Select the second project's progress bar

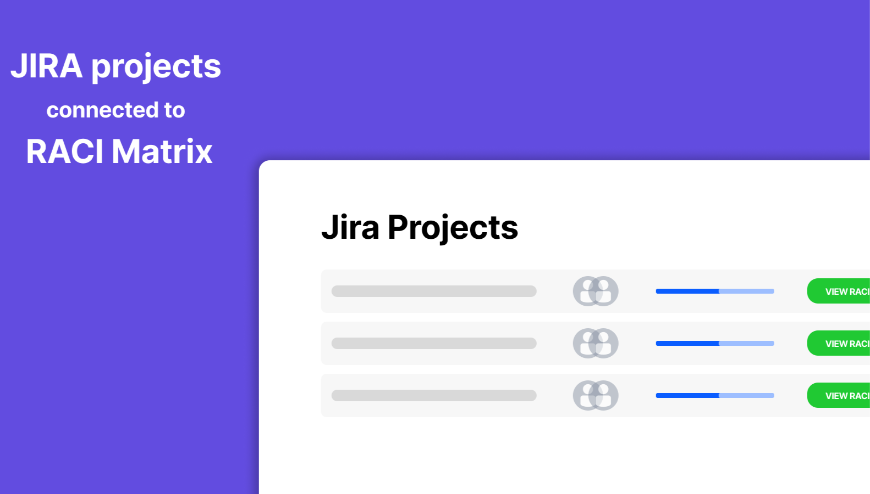point(714,343)
